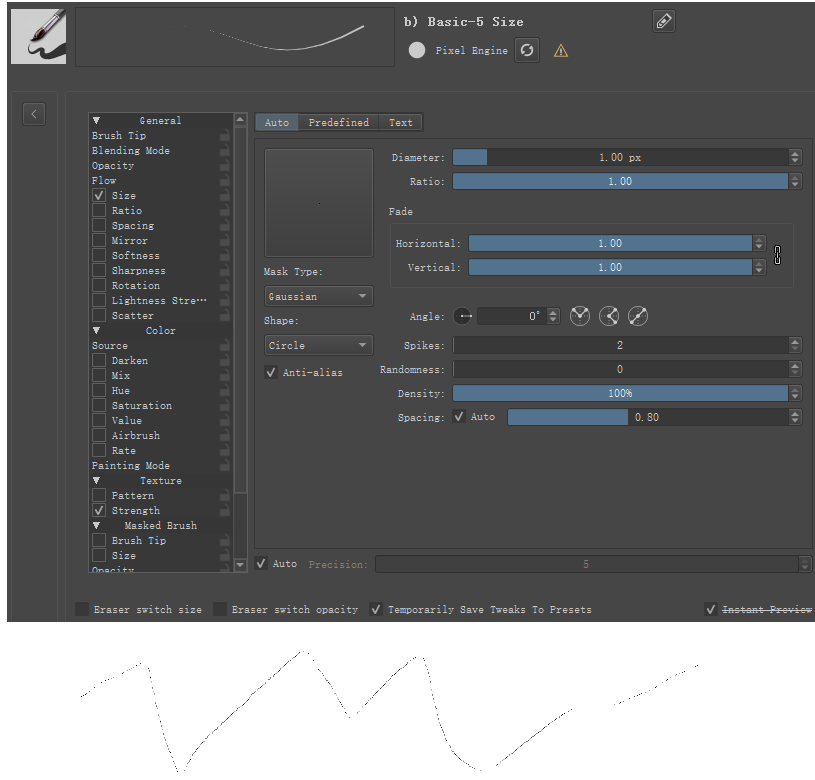Click the Diameter slider
Image resolution: width=815 pixels, height=780 pixels.
tap(621, 157)
